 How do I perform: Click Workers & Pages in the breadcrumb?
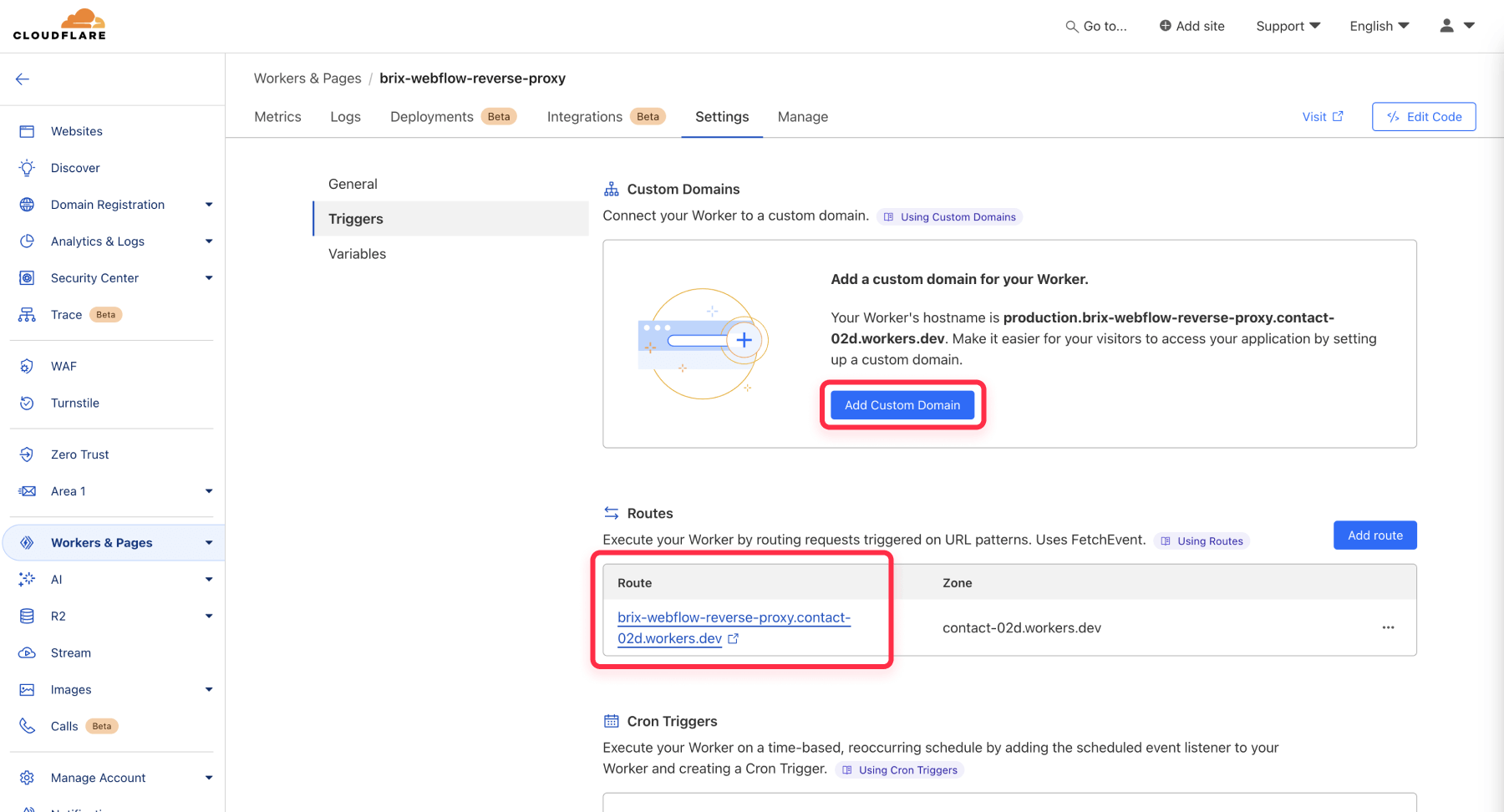307,79
